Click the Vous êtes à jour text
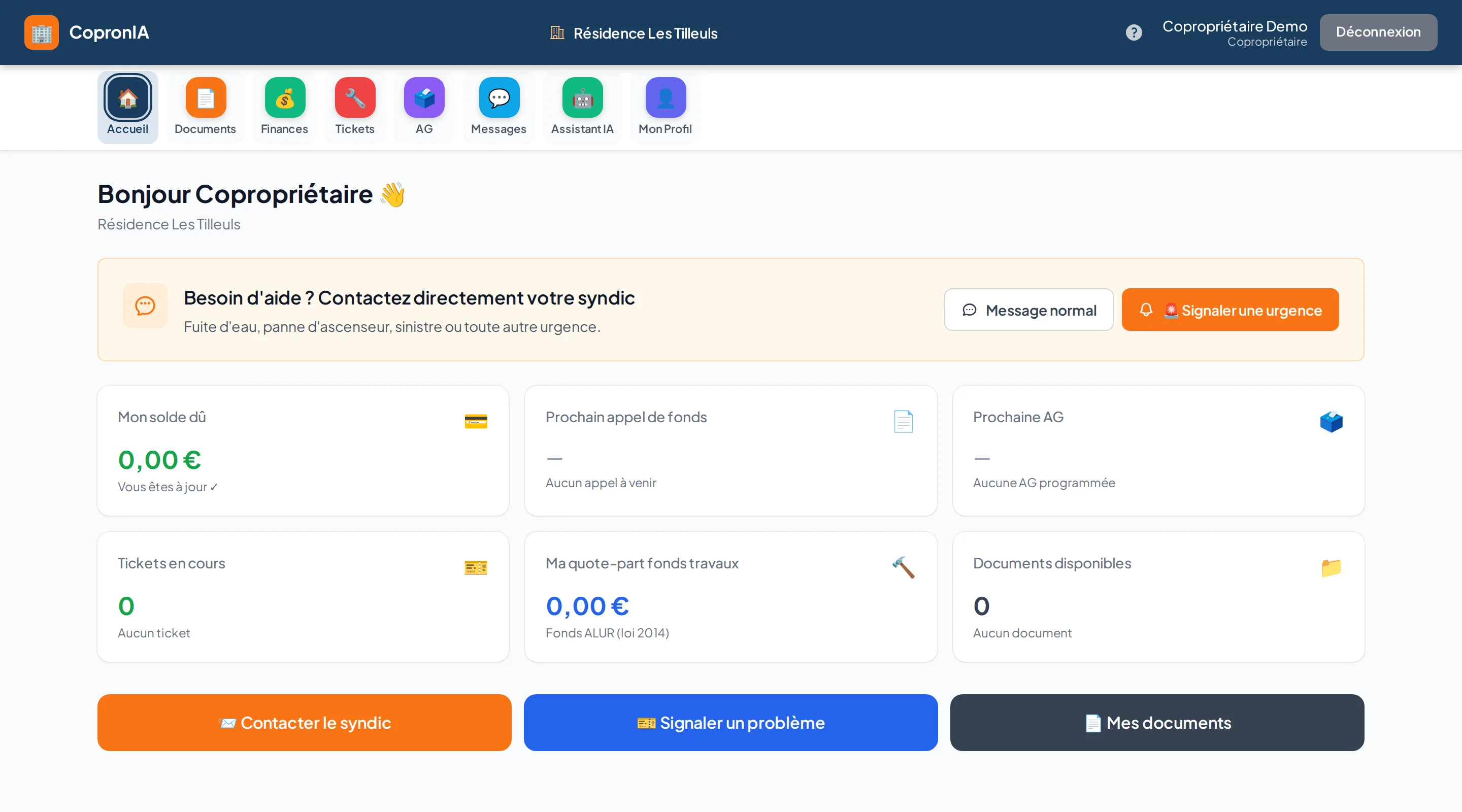1462x812 pixels. pyautogui.click(x=168, y=487)
